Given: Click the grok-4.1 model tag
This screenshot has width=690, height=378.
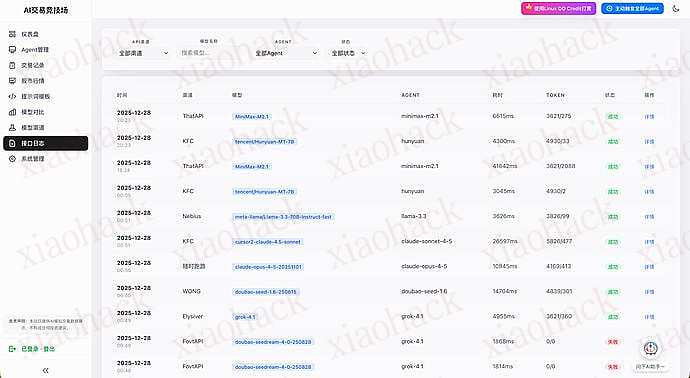Looking at the screenshot, I should pyautogui.click(x=245, y=317).
